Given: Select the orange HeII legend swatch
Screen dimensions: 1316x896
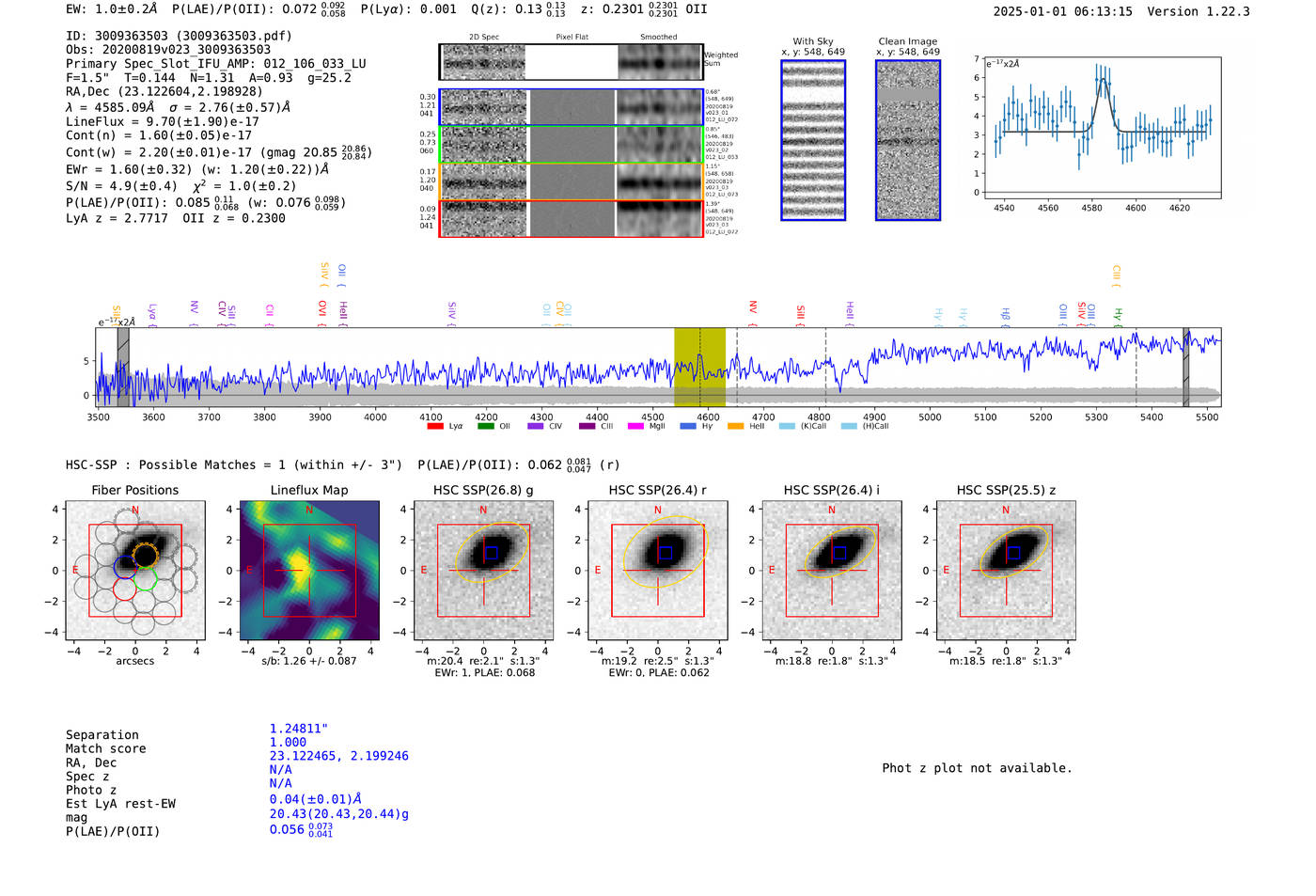Looking at the screenshot, I should (735, 426).
